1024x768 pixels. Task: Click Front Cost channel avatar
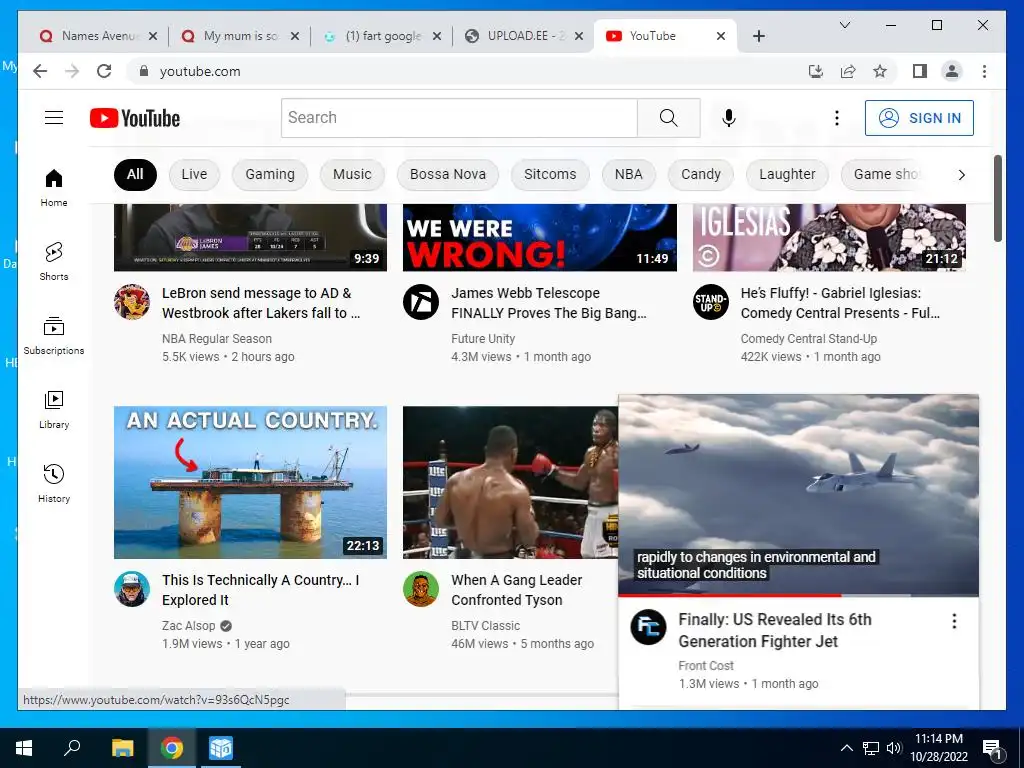click(x=648, y=627)
